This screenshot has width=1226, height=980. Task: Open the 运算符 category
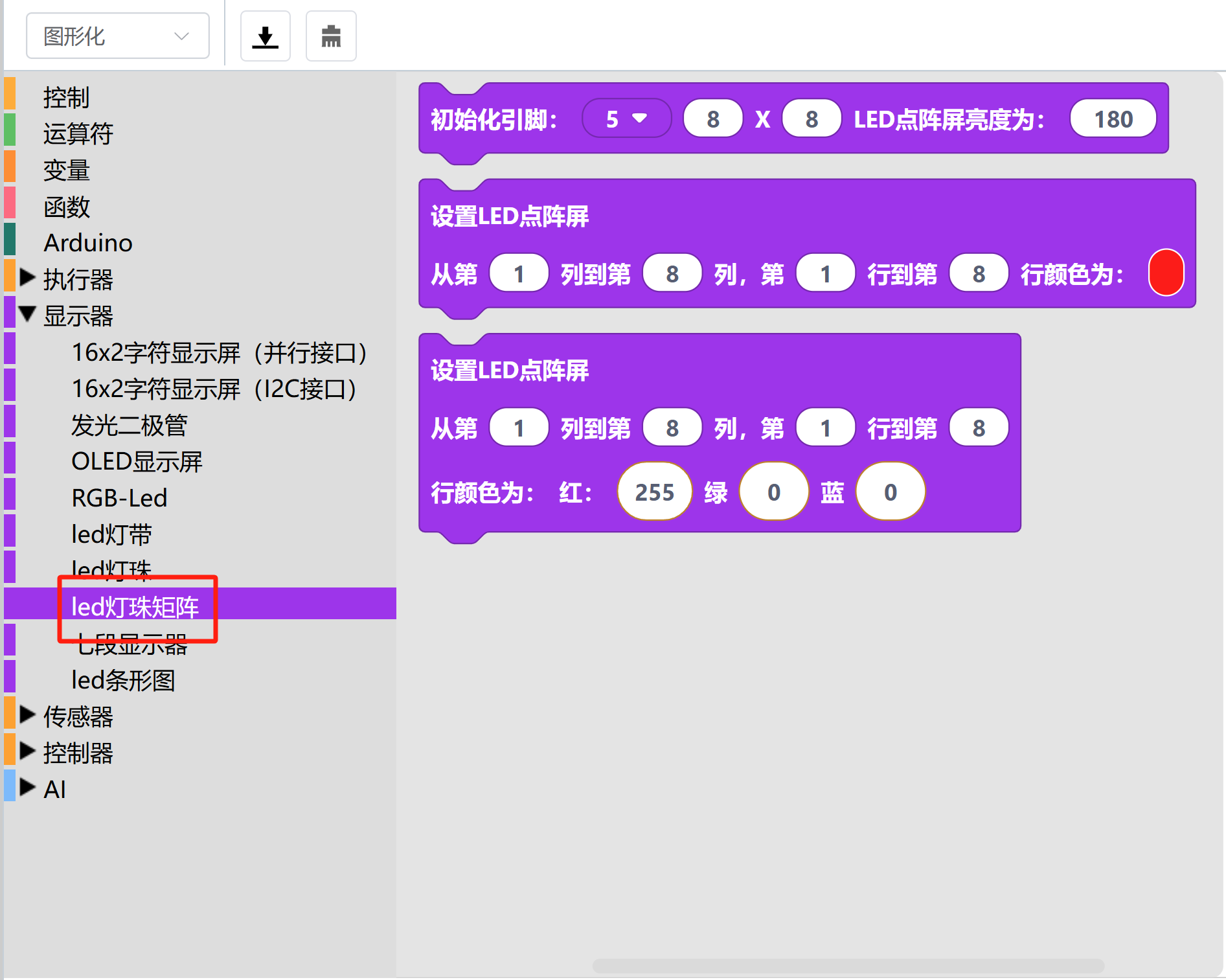point(78,133)
